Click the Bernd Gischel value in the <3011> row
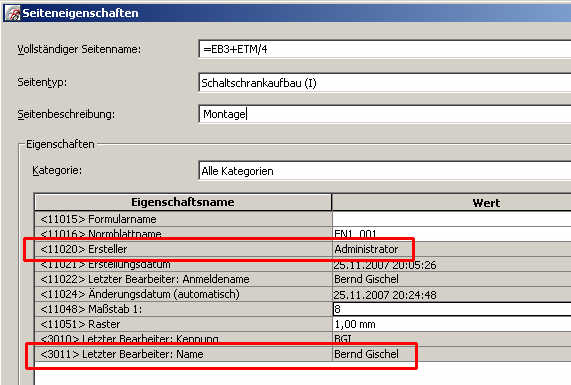The width and height of the screenshot is (571, 385). 366,354
